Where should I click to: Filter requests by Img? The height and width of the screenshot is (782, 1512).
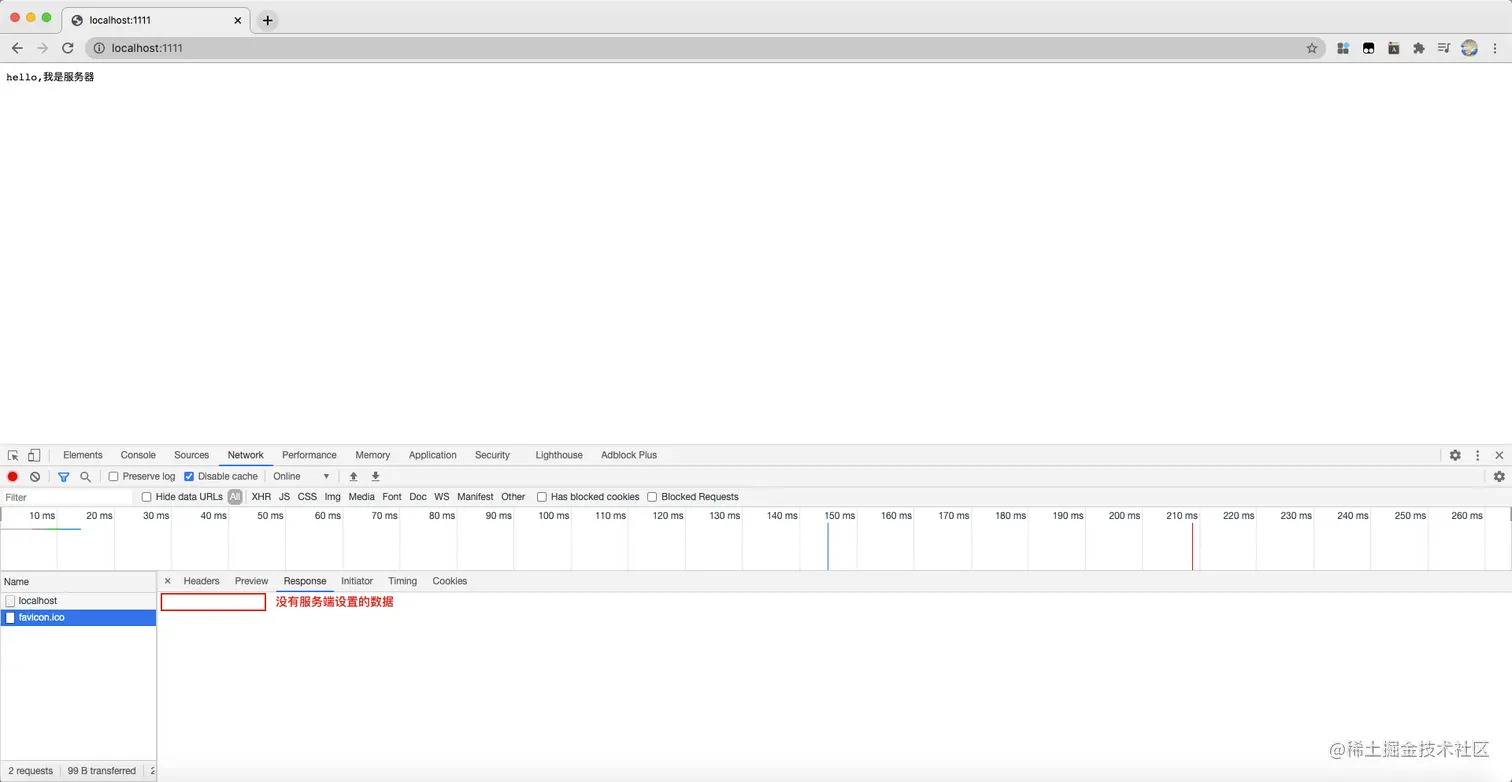pyautogui.click(x=333, y=497)
